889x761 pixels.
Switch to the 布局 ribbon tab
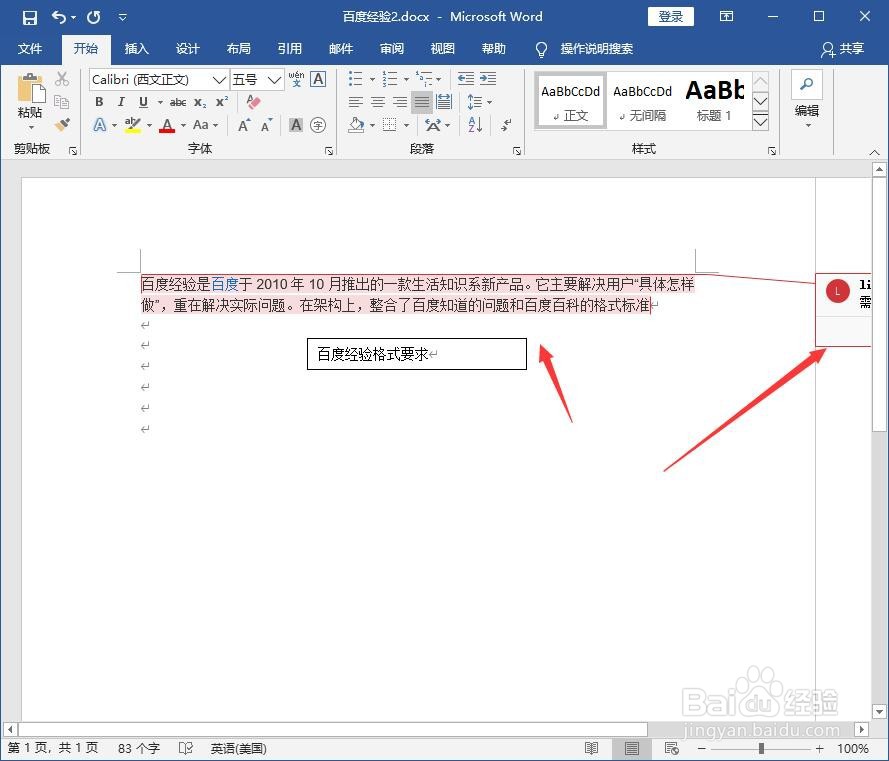tap(239, 49)
